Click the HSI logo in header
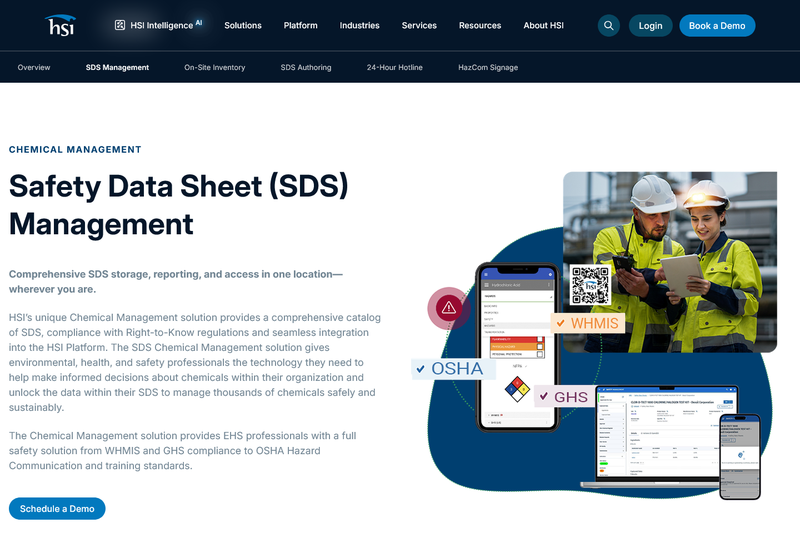This screenshot has height=533, width=800. coord(61,26)
